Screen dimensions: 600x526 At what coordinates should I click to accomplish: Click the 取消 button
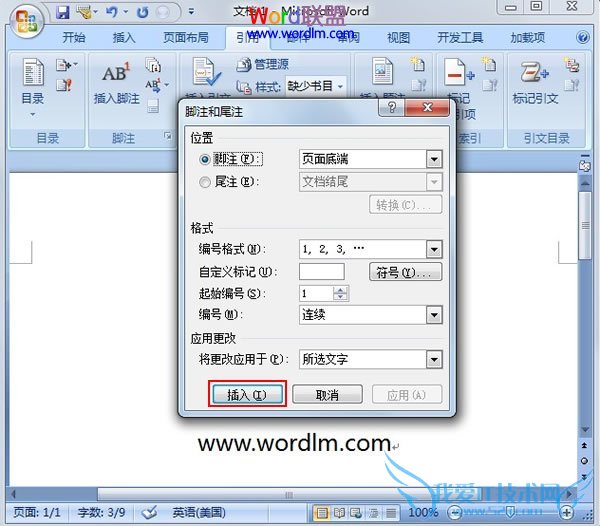(327, 394)
